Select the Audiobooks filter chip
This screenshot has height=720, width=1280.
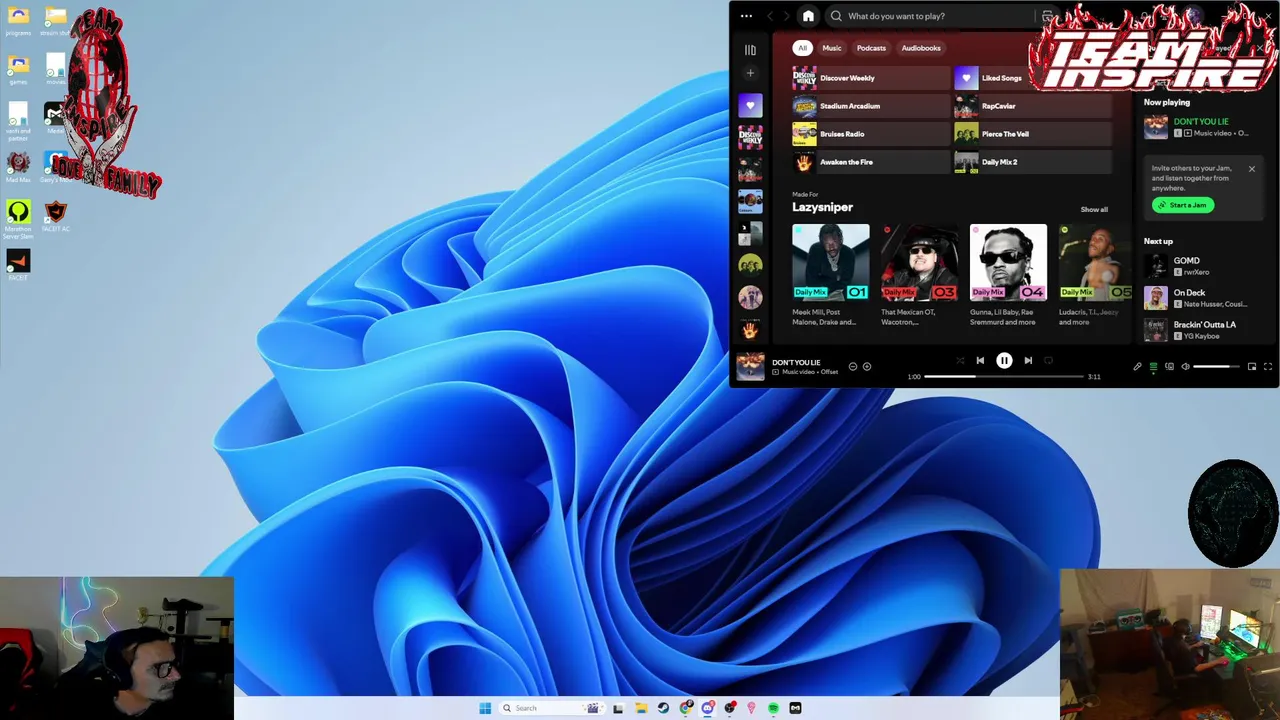coord(921,48)
